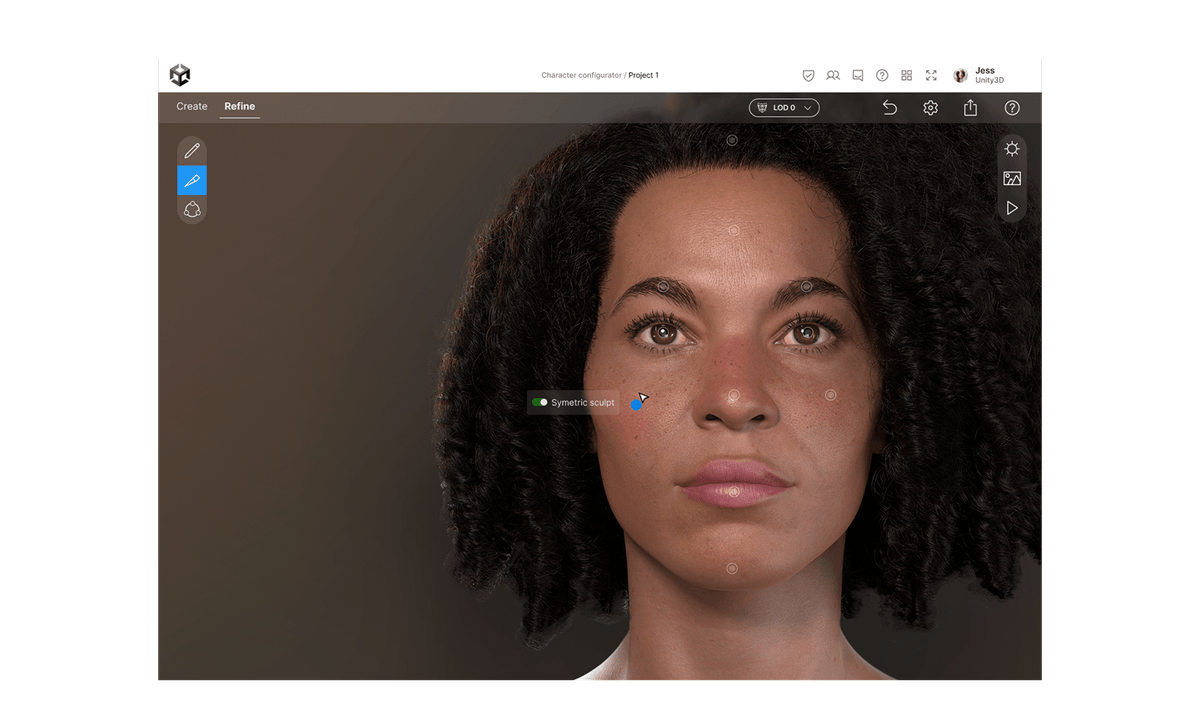
Task: Enable fullscreen mode from the header
Action: point(931,75)
